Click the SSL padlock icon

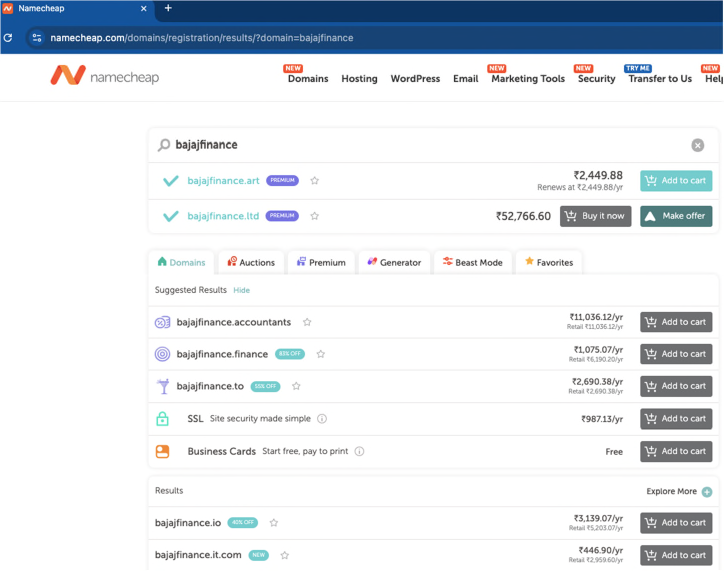[162, 418]
